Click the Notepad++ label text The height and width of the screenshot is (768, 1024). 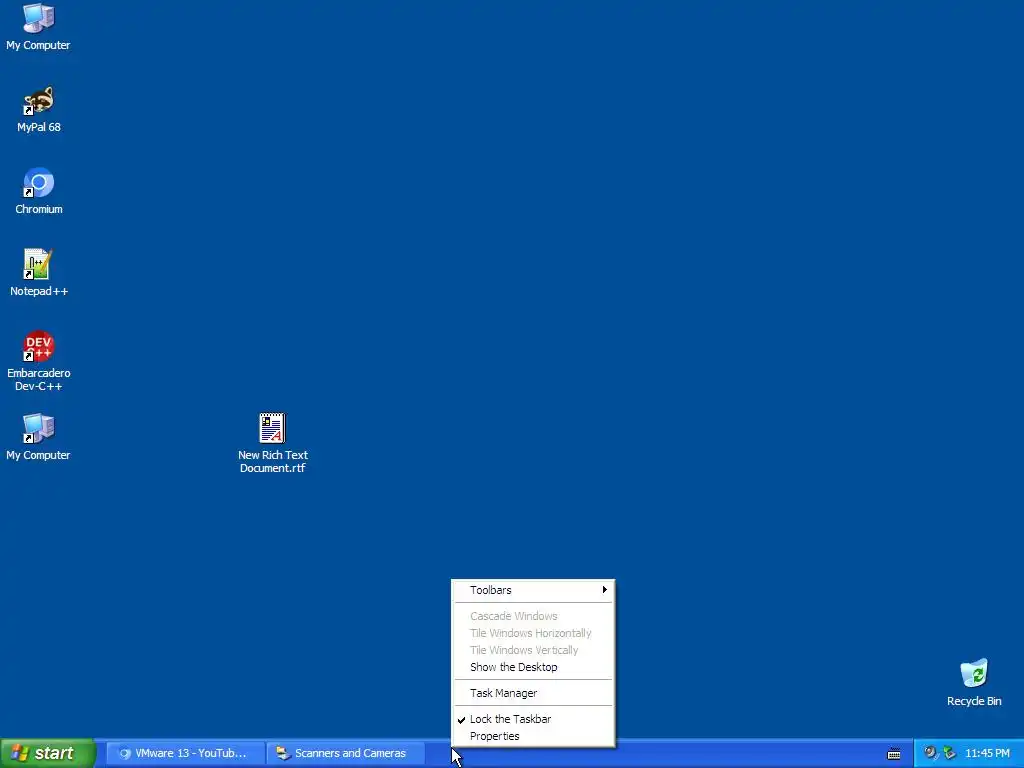(39, 291)
